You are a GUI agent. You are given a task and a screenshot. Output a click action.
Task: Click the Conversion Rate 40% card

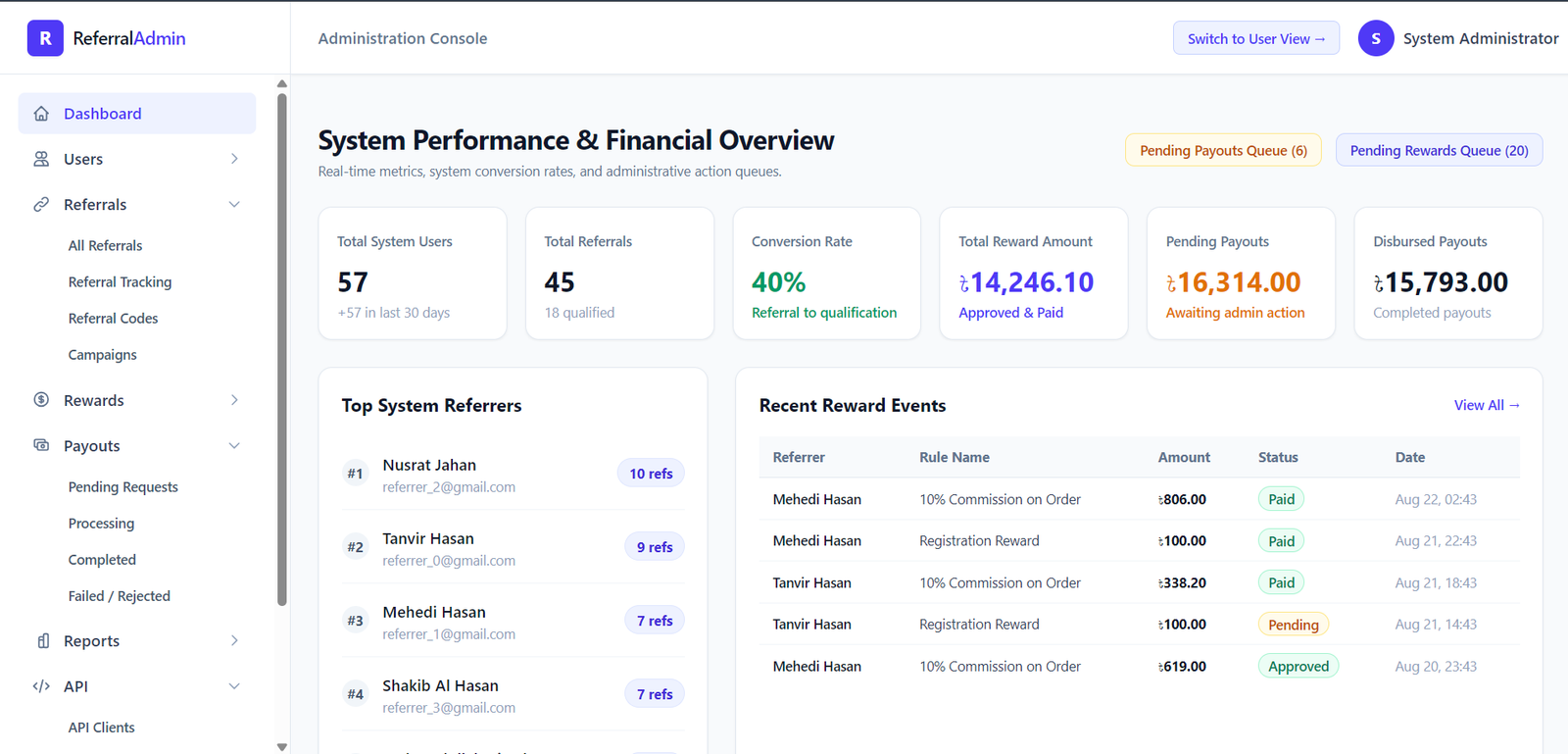tap(827, 274)
